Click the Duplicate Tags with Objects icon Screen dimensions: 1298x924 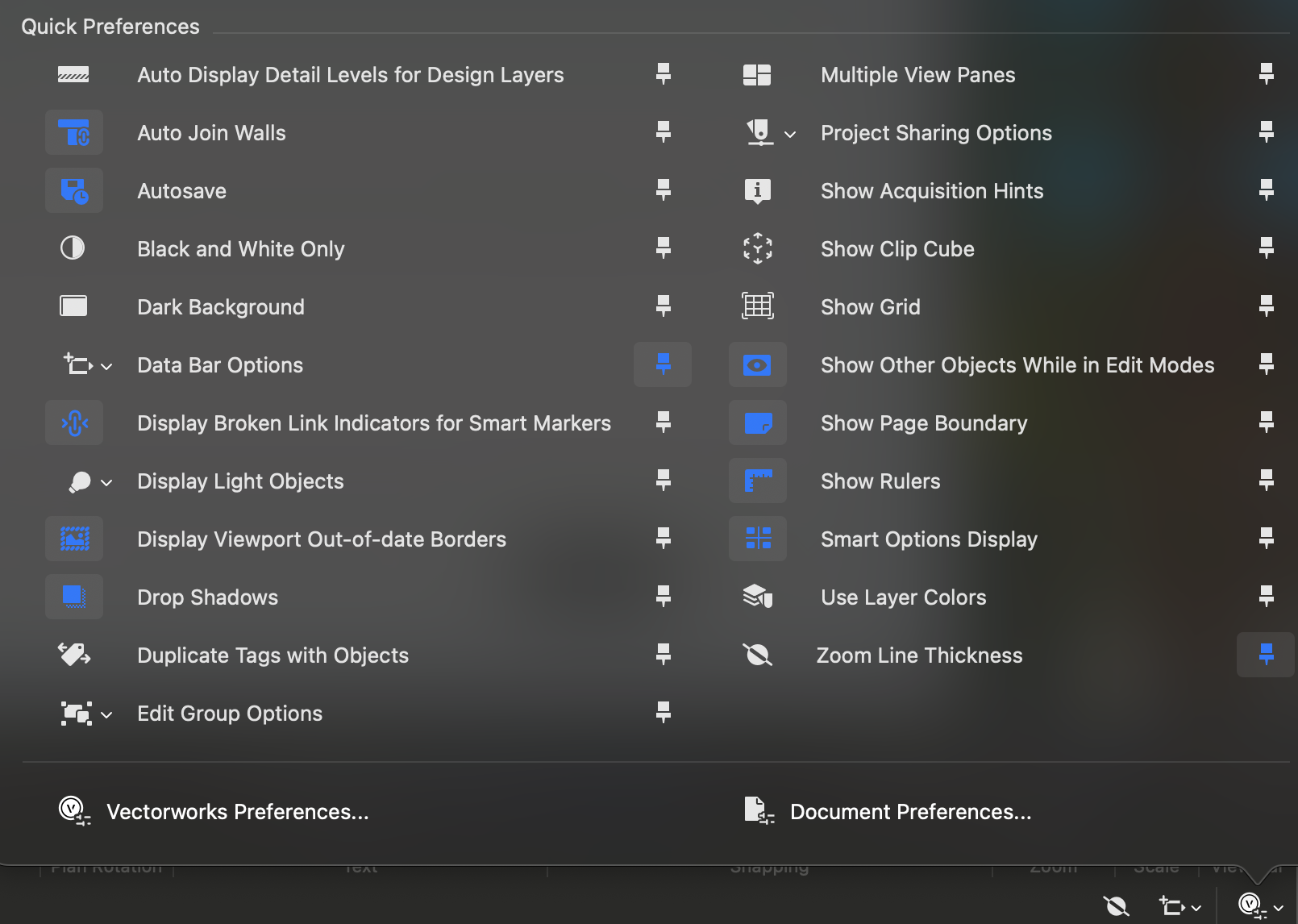point(74,655)
